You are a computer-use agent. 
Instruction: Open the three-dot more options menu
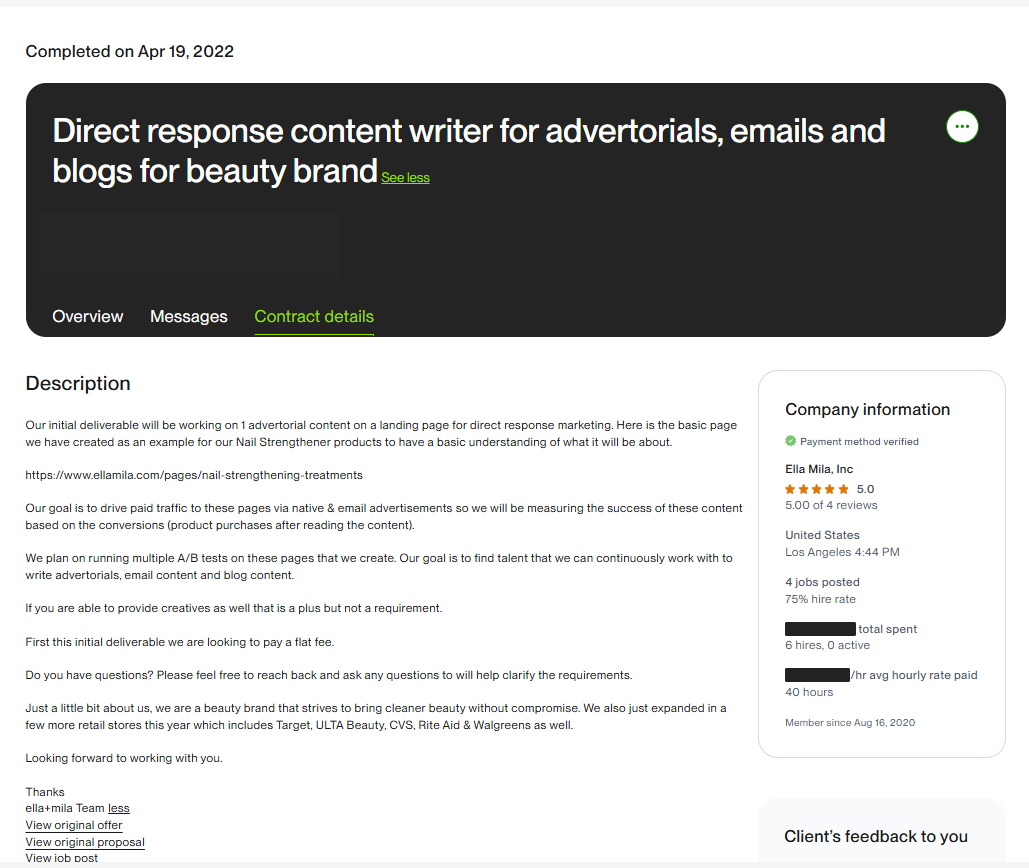coord(962,127)
